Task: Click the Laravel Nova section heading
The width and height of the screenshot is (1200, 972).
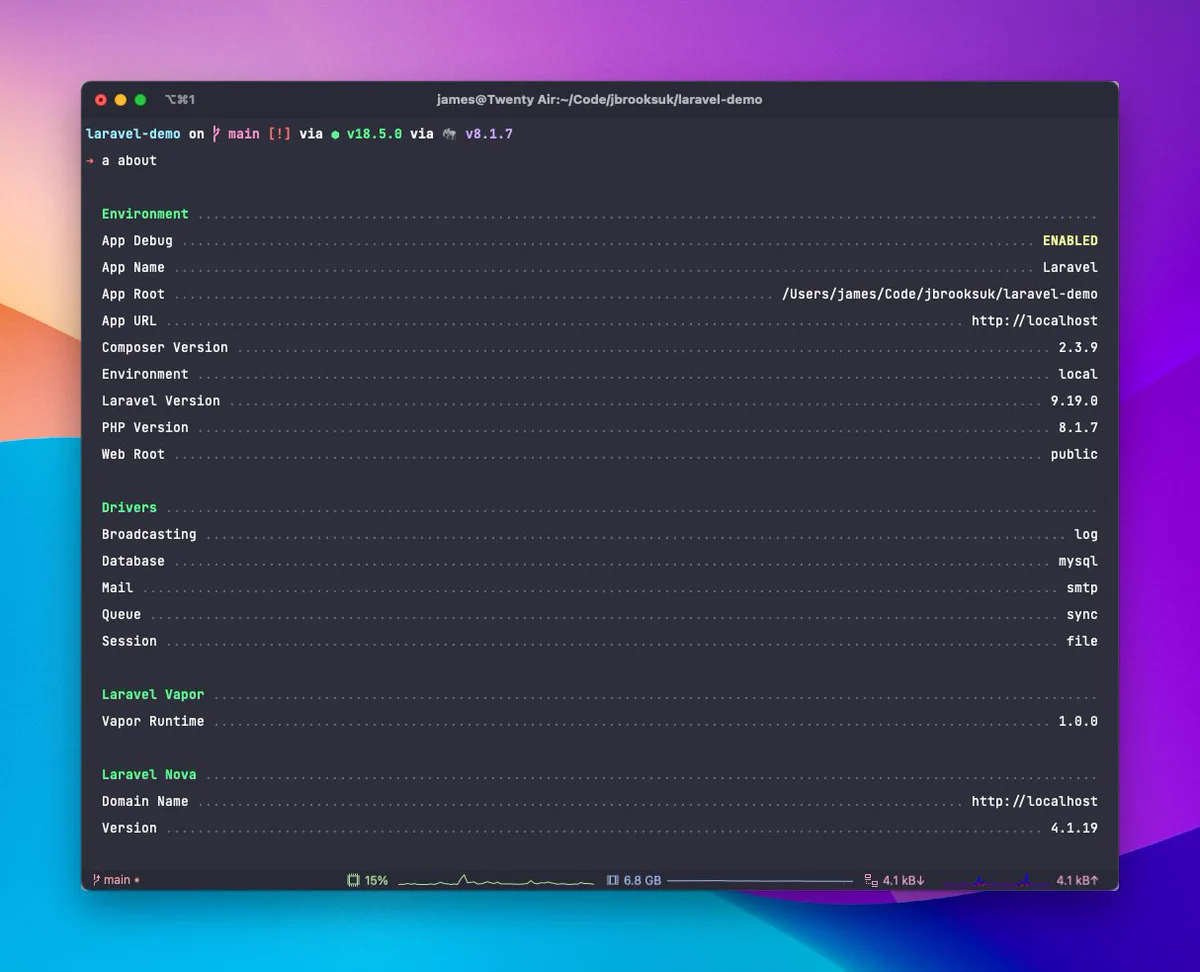Action: 149,774
